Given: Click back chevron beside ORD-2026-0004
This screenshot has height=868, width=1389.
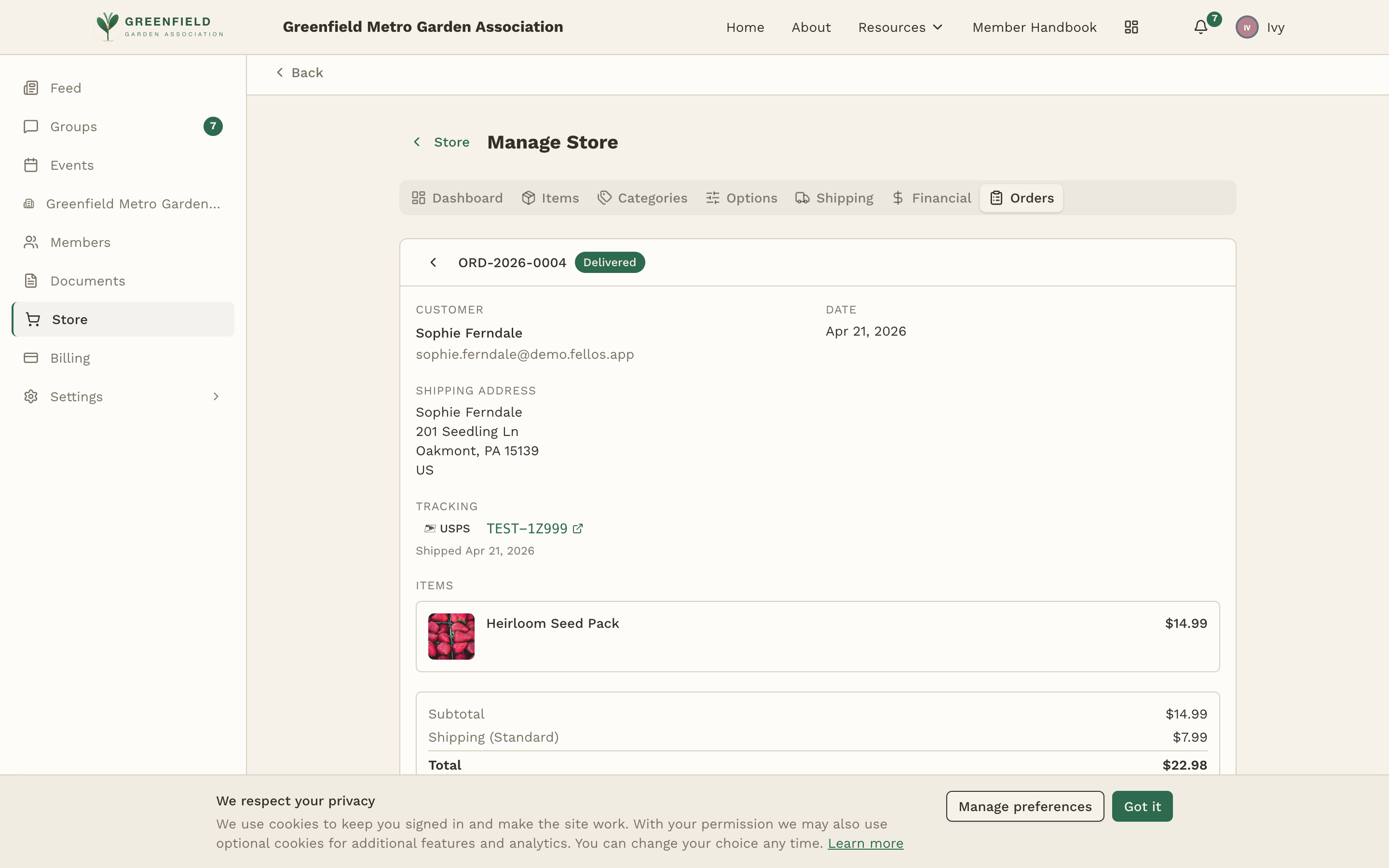Looking at the screenshot, I should click(x=434, y=262).
